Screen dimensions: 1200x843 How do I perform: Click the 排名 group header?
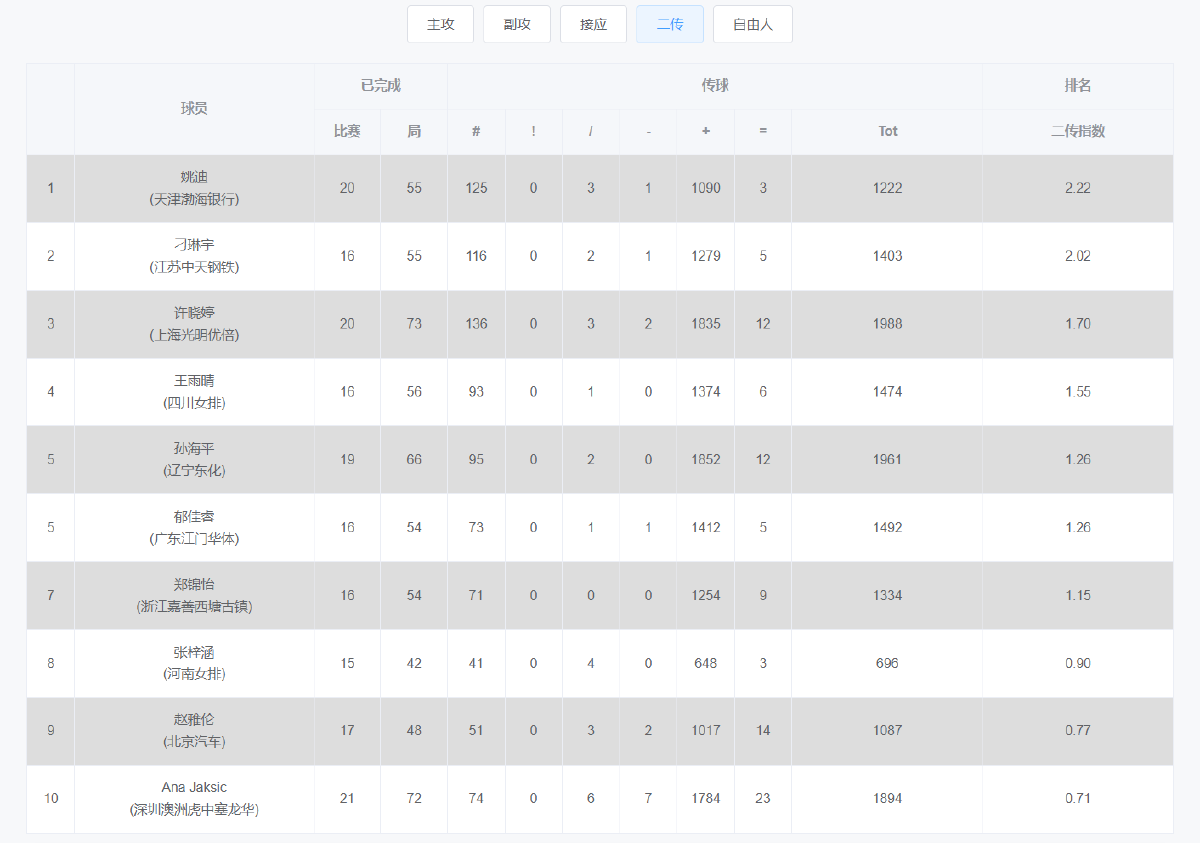click(1077, 86)
